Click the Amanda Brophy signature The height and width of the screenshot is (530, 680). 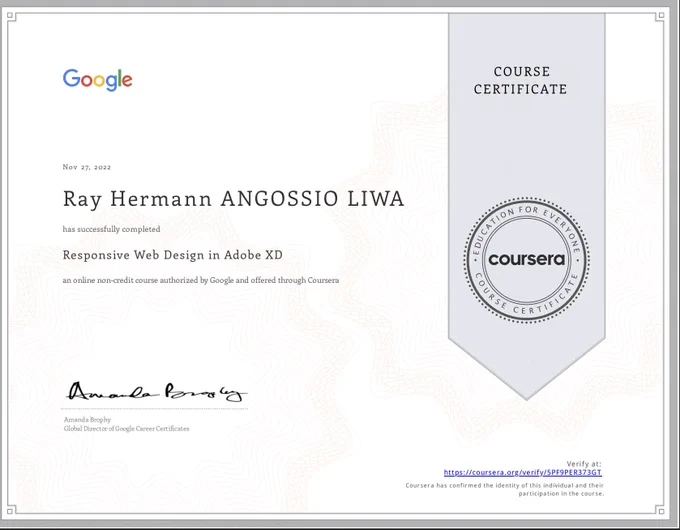157,392
